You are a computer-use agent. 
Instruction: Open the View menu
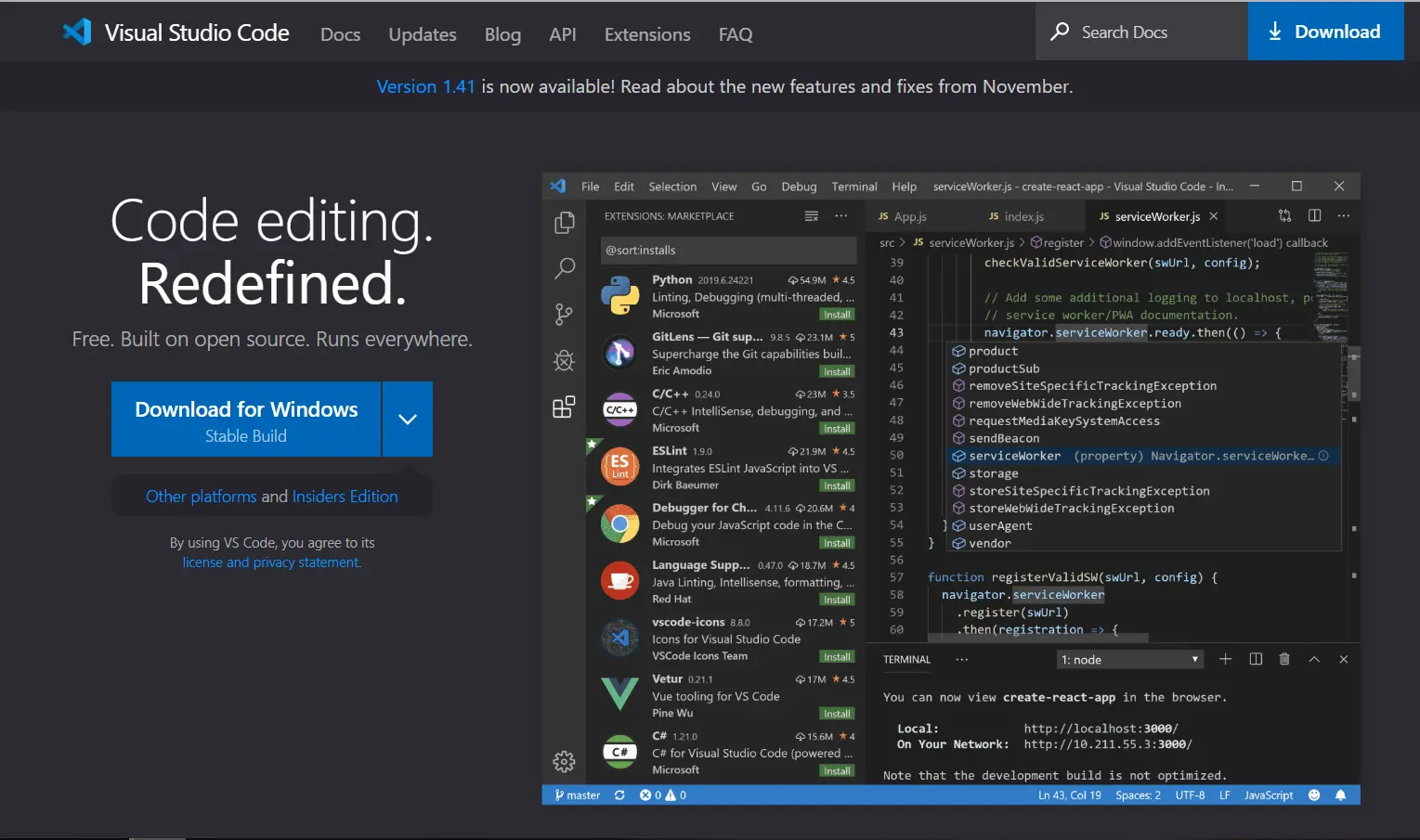pyautogui.click(x=724, y=187)
